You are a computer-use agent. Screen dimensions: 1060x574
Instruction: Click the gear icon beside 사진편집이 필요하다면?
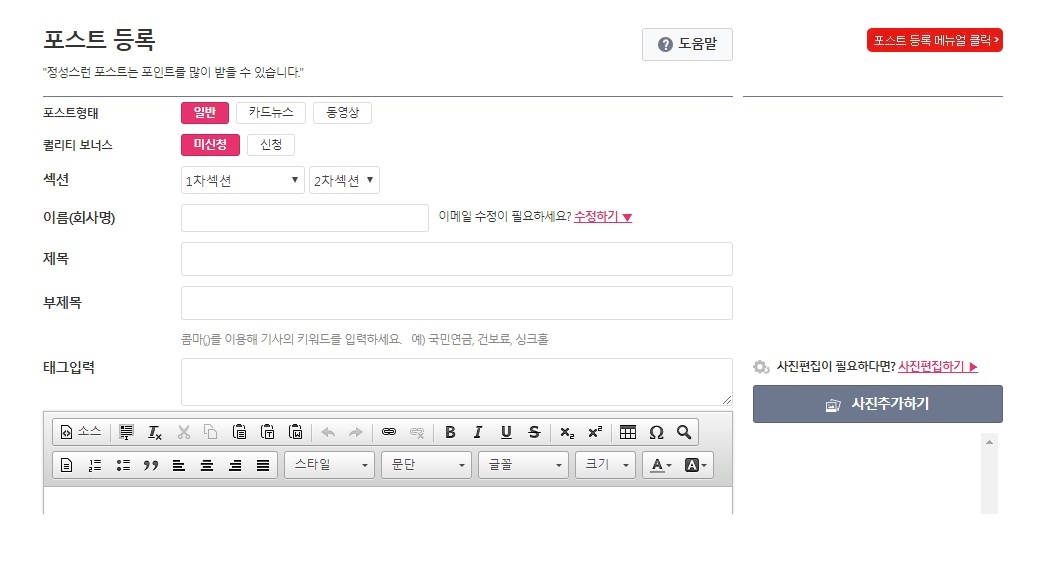pyautogui.click(x=761, y=367)
